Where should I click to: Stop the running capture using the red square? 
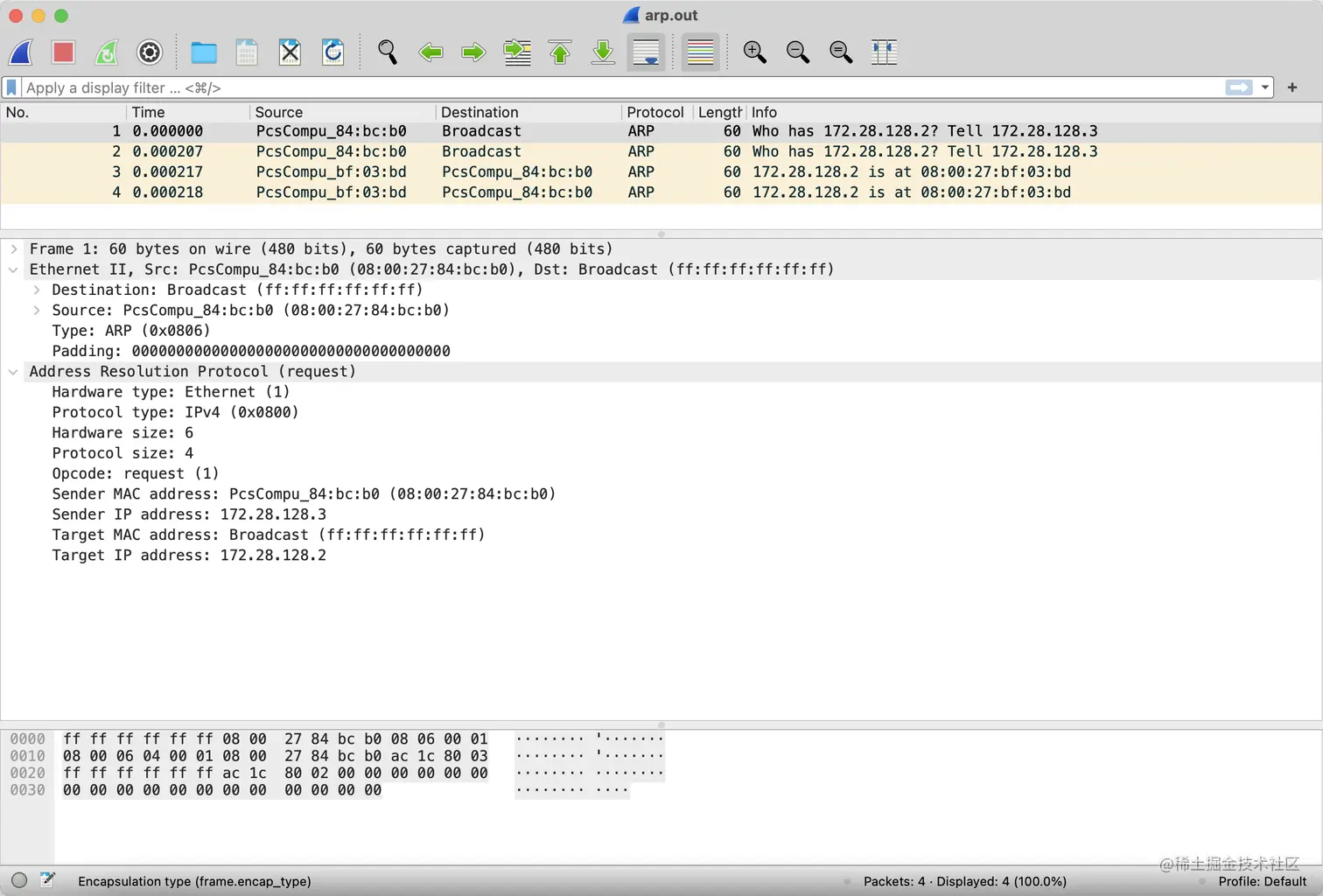click(x=63, y=52)
